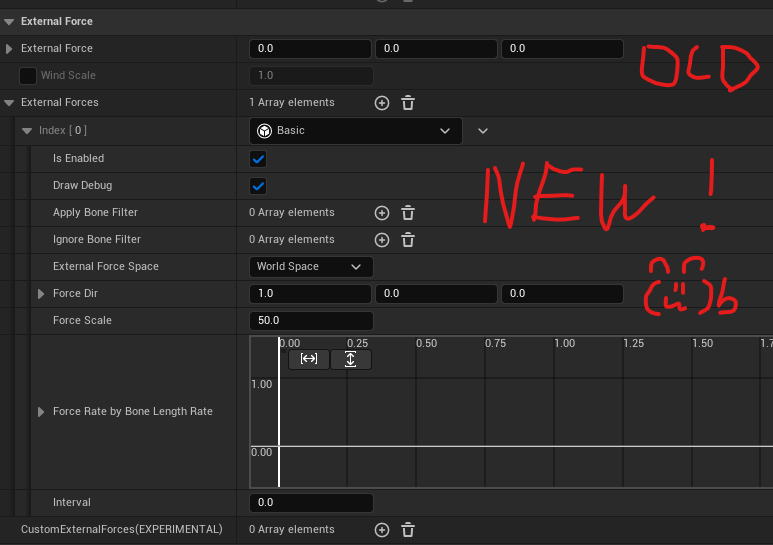Edit Force Scale value 50.0

(x=311, y=321)
